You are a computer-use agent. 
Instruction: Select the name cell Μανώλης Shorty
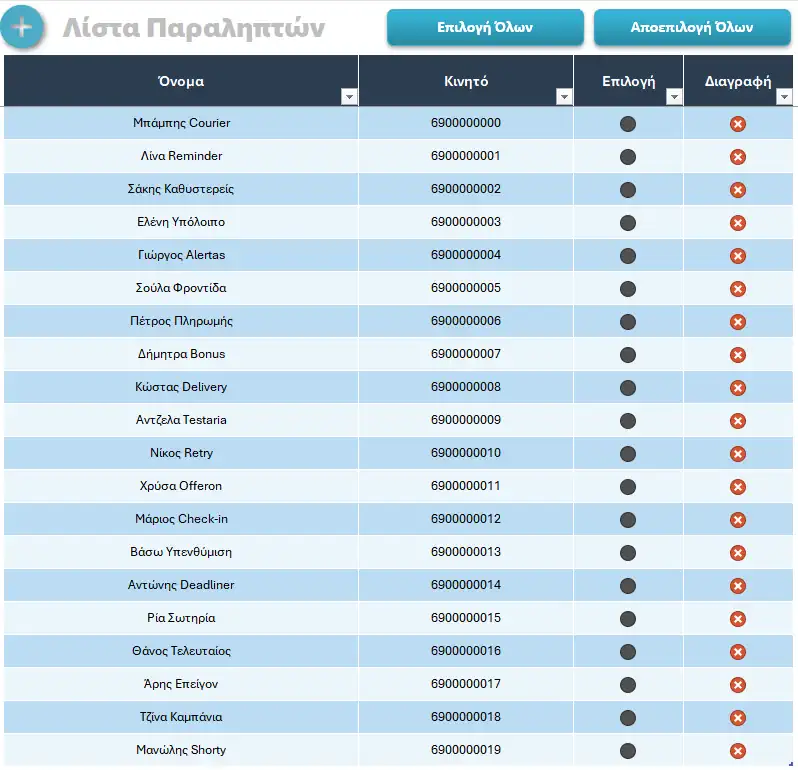coord(181,750)
